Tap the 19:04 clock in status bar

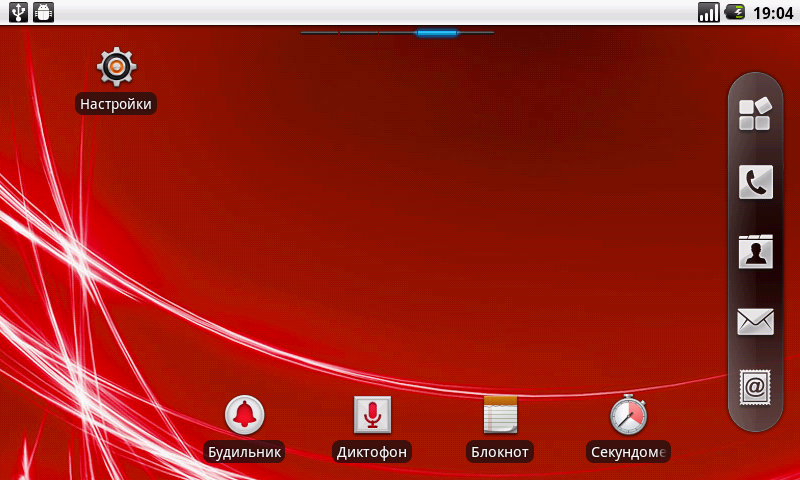[773, 13]
